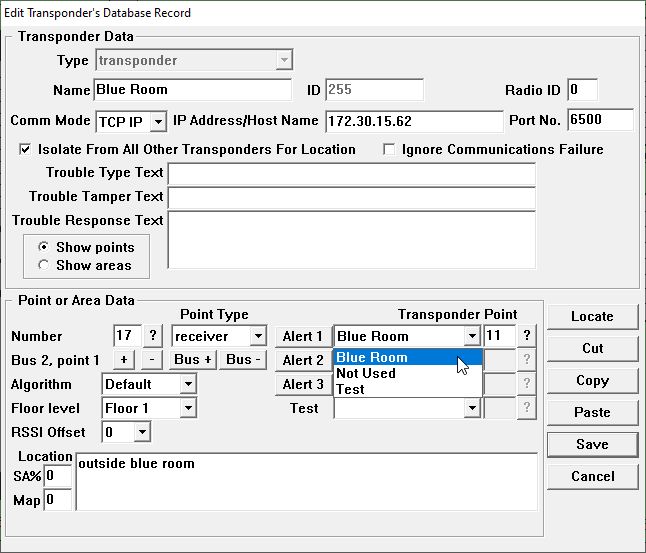Click the IP Address/Host Name field
Screen dimensions: 646x553
(x=414, y=121)
